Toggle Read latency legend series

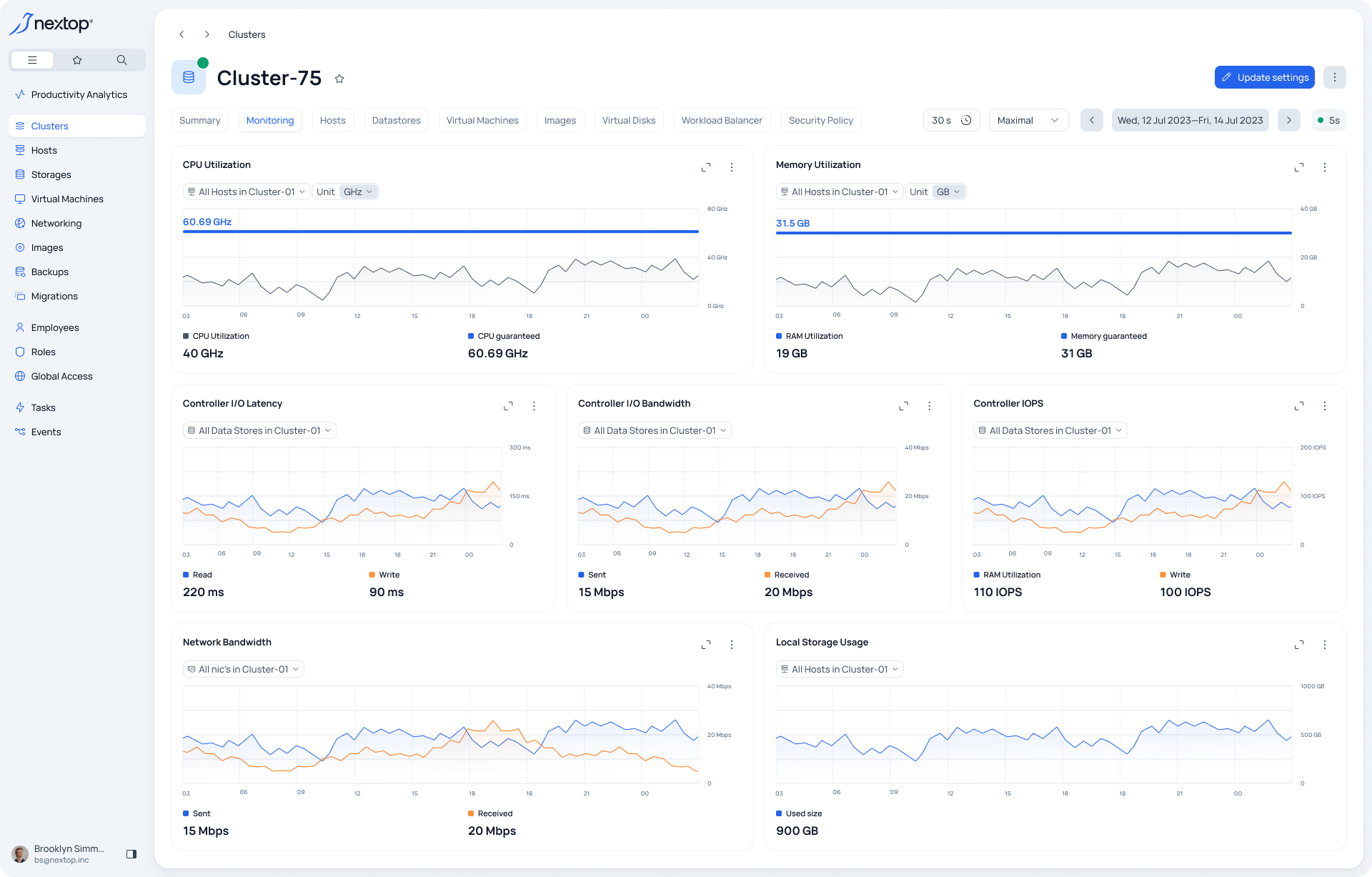click(197, 575)
